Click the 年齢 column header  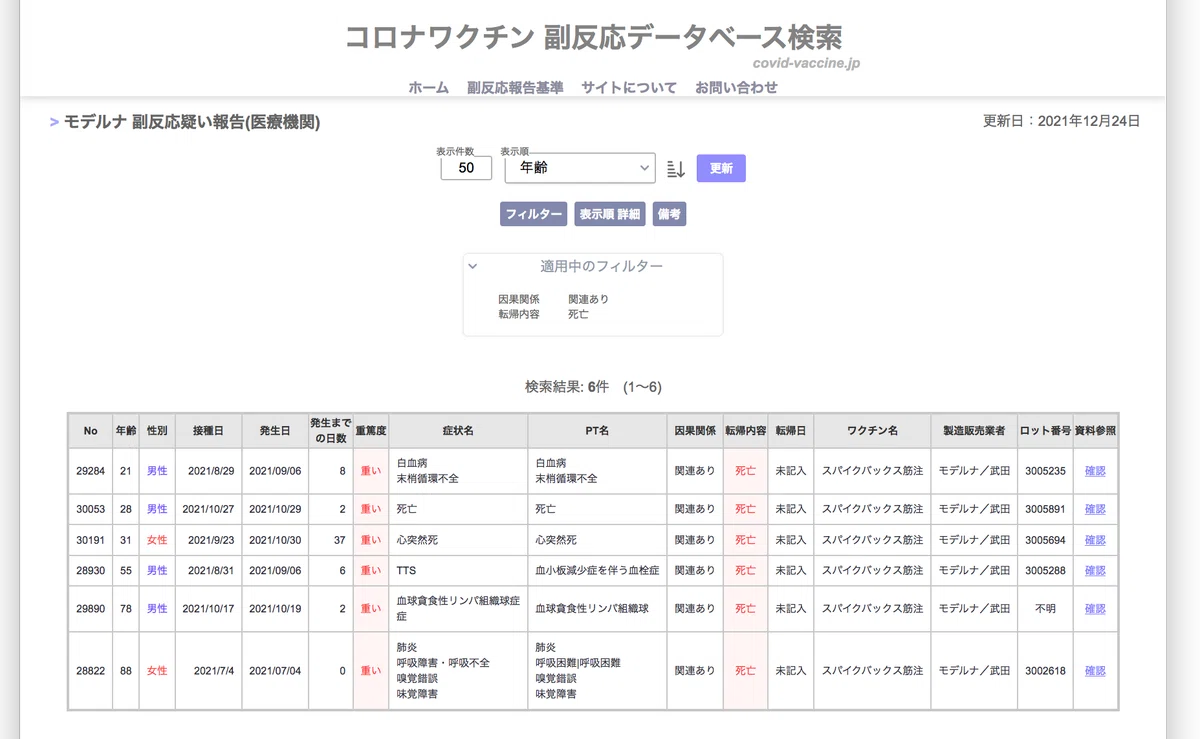(126, 431)
